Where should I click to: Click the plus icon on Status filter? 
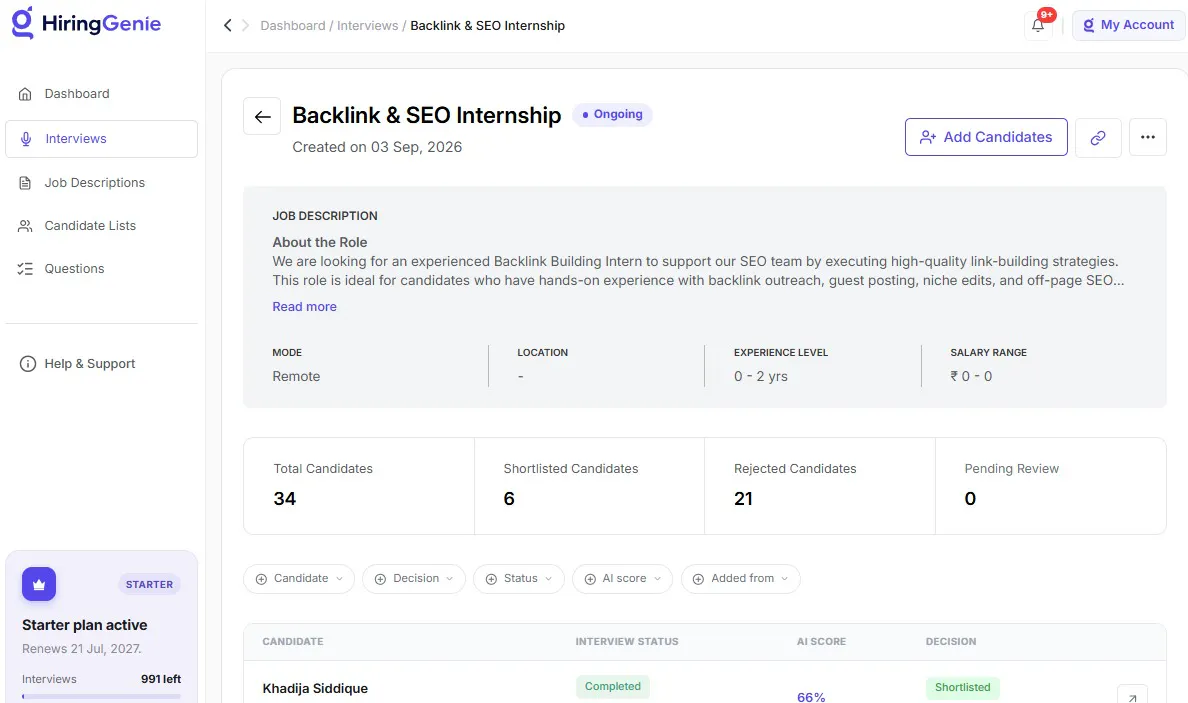click(491, 579)
